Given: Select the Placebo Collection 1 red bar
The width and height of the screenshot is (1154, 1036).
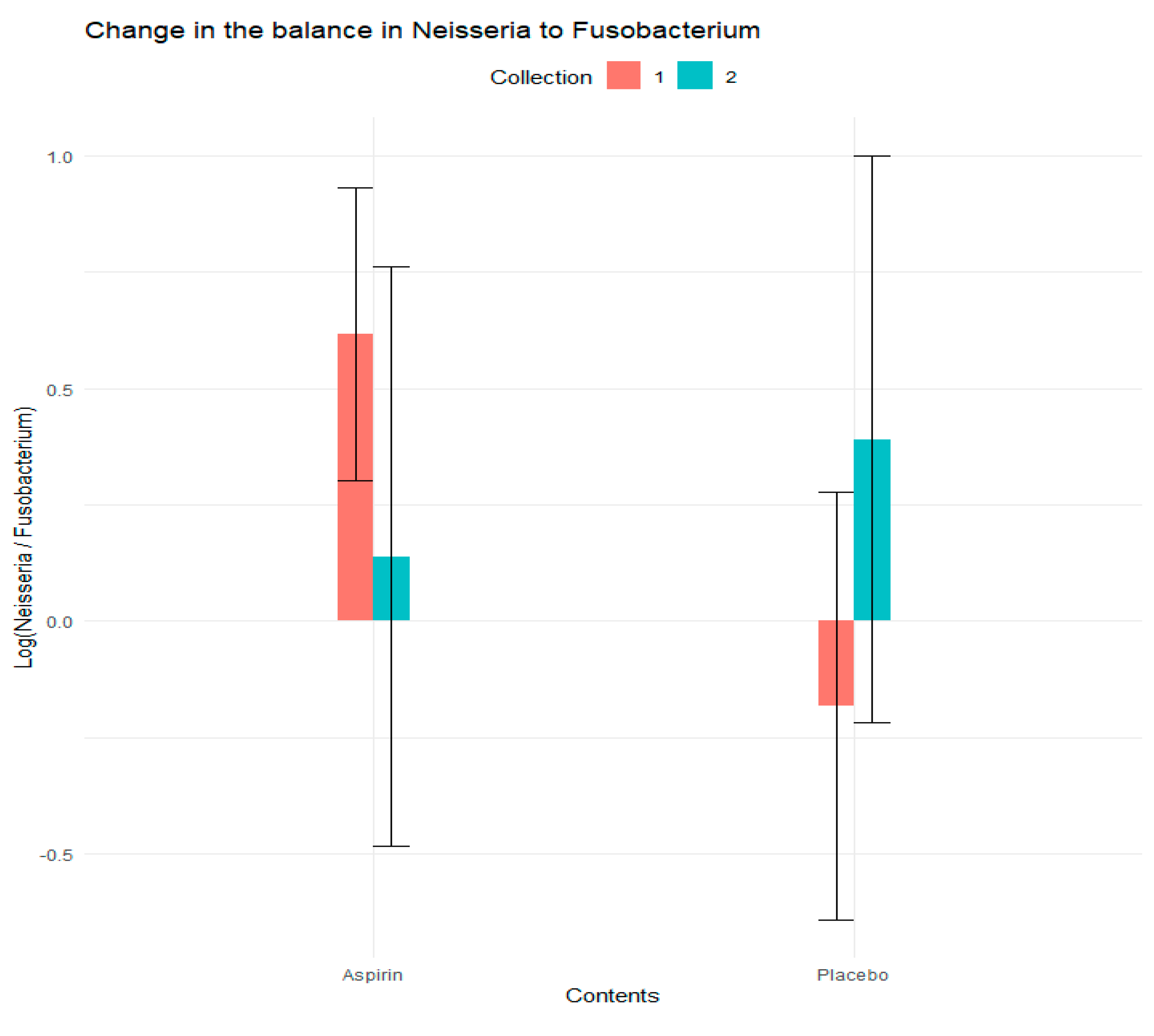Looking at the screenshot, I should click(836, 663).
